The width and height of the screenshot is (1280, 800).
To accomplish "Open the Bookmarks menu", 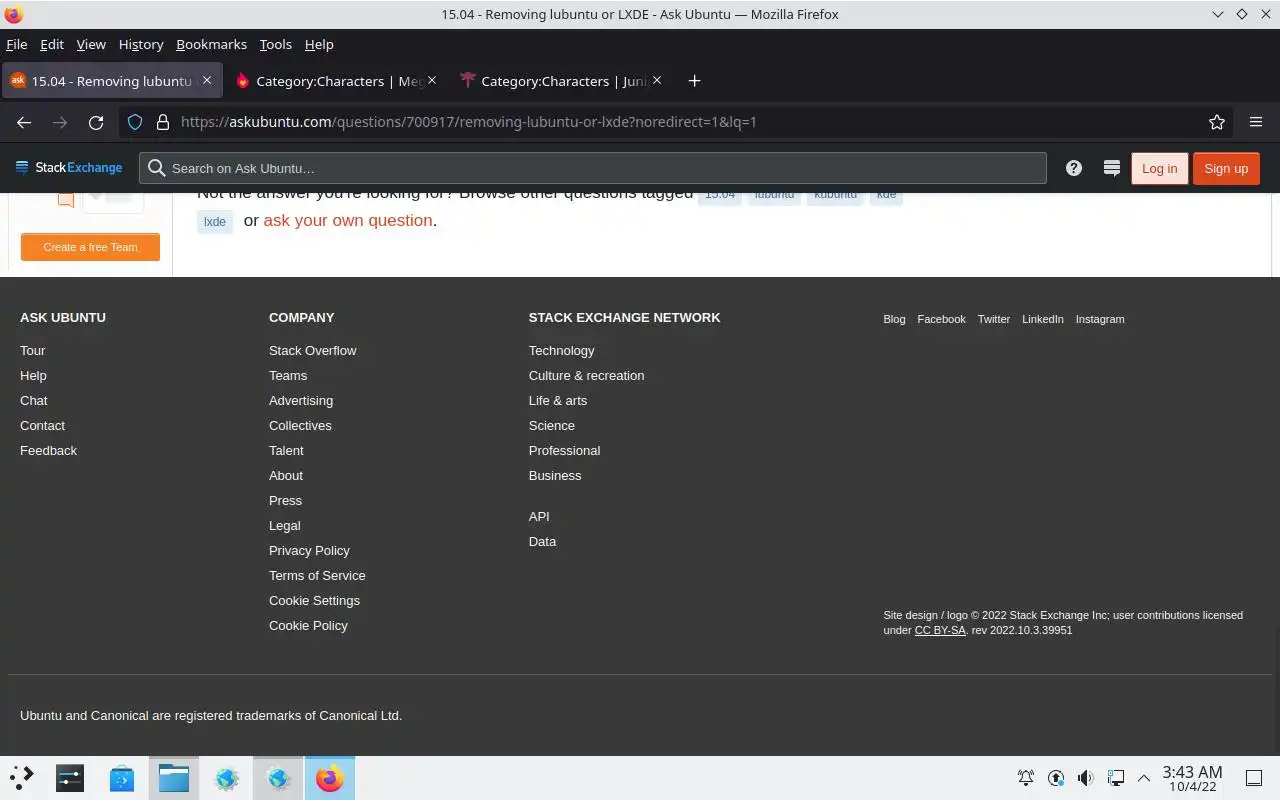I will pyautogui.click(x=211, y=44).
